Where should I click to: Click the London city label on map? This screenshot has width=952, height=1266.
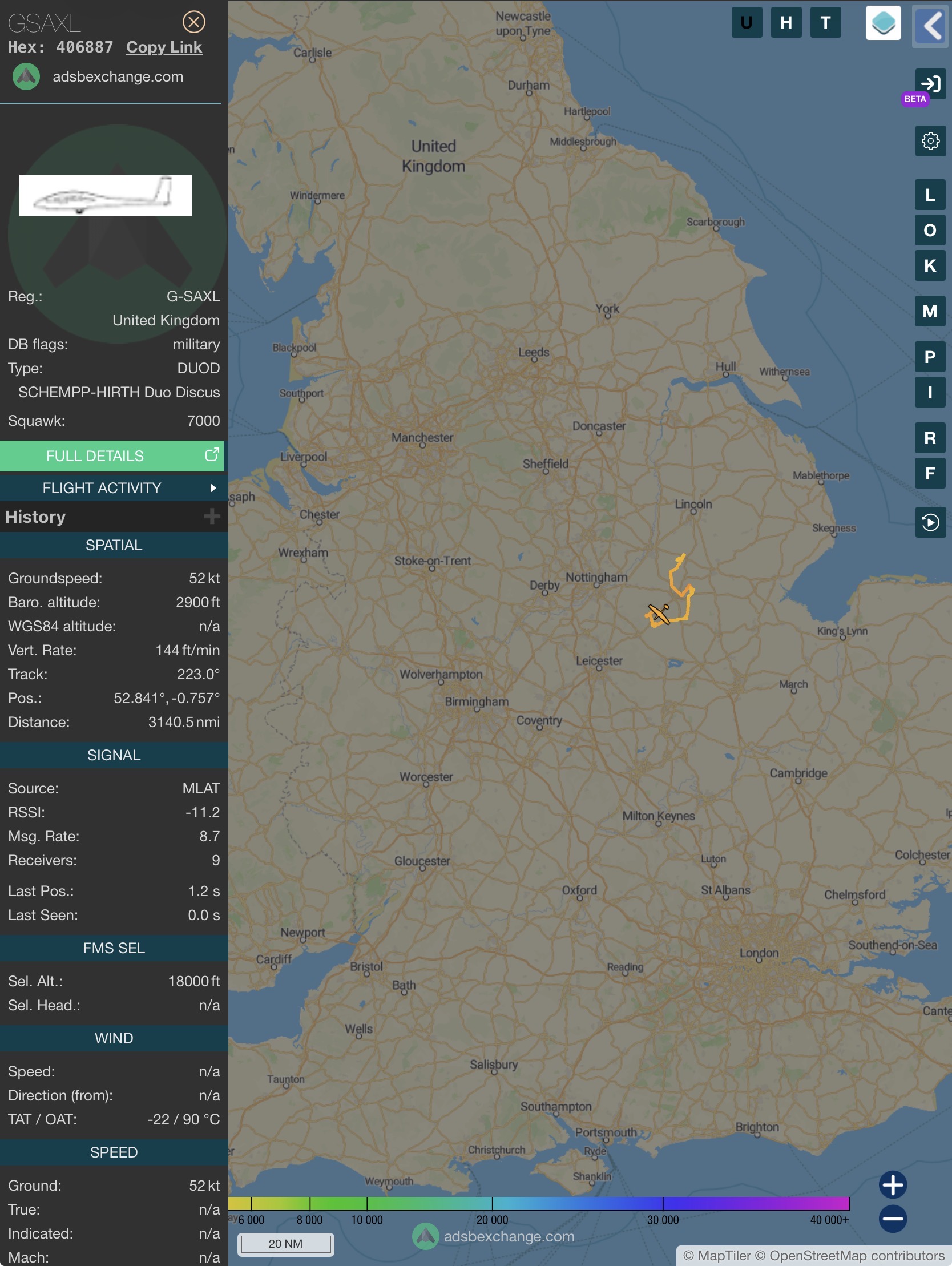click(x=759, y=953)
